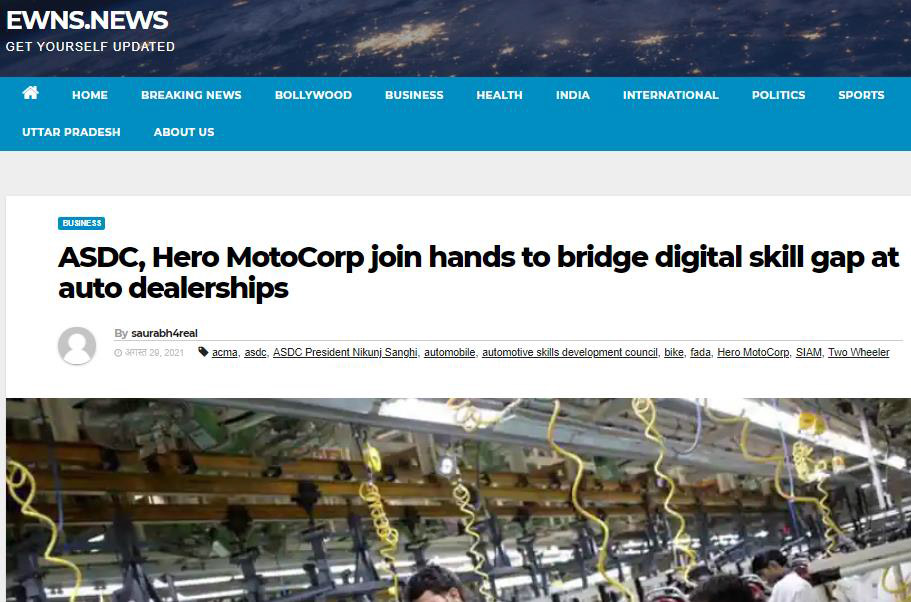Screen dimensions: 911x602
Task: Open the Uttar Pradesh section
Action: coord(71,132)
